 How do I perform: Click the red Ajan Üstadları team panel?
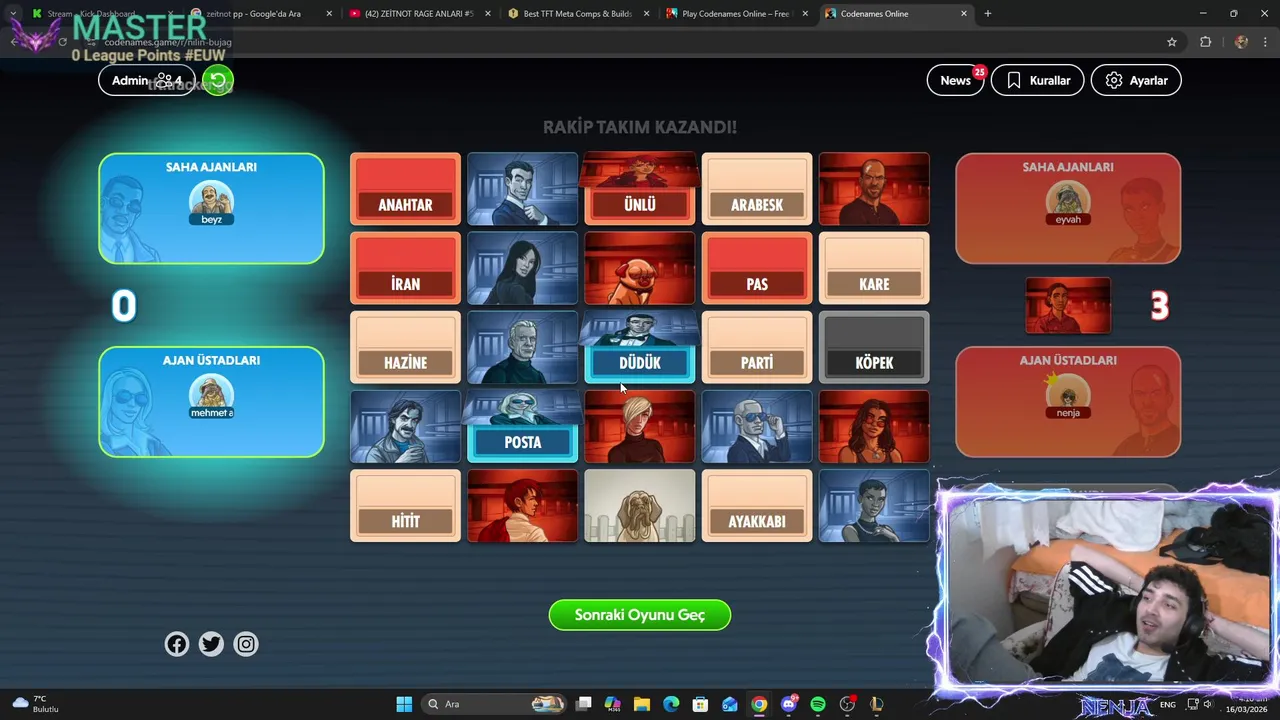pyautogui.click(x=1068, y=401)
